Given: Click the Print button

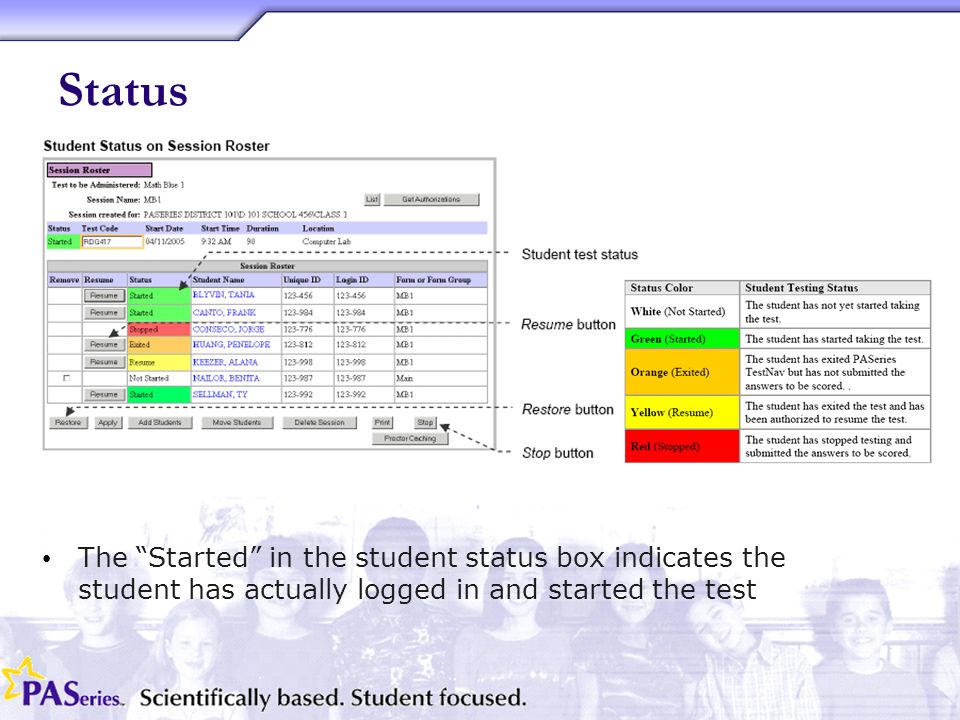Looking at the screenshot, I should tap(383, 422).
